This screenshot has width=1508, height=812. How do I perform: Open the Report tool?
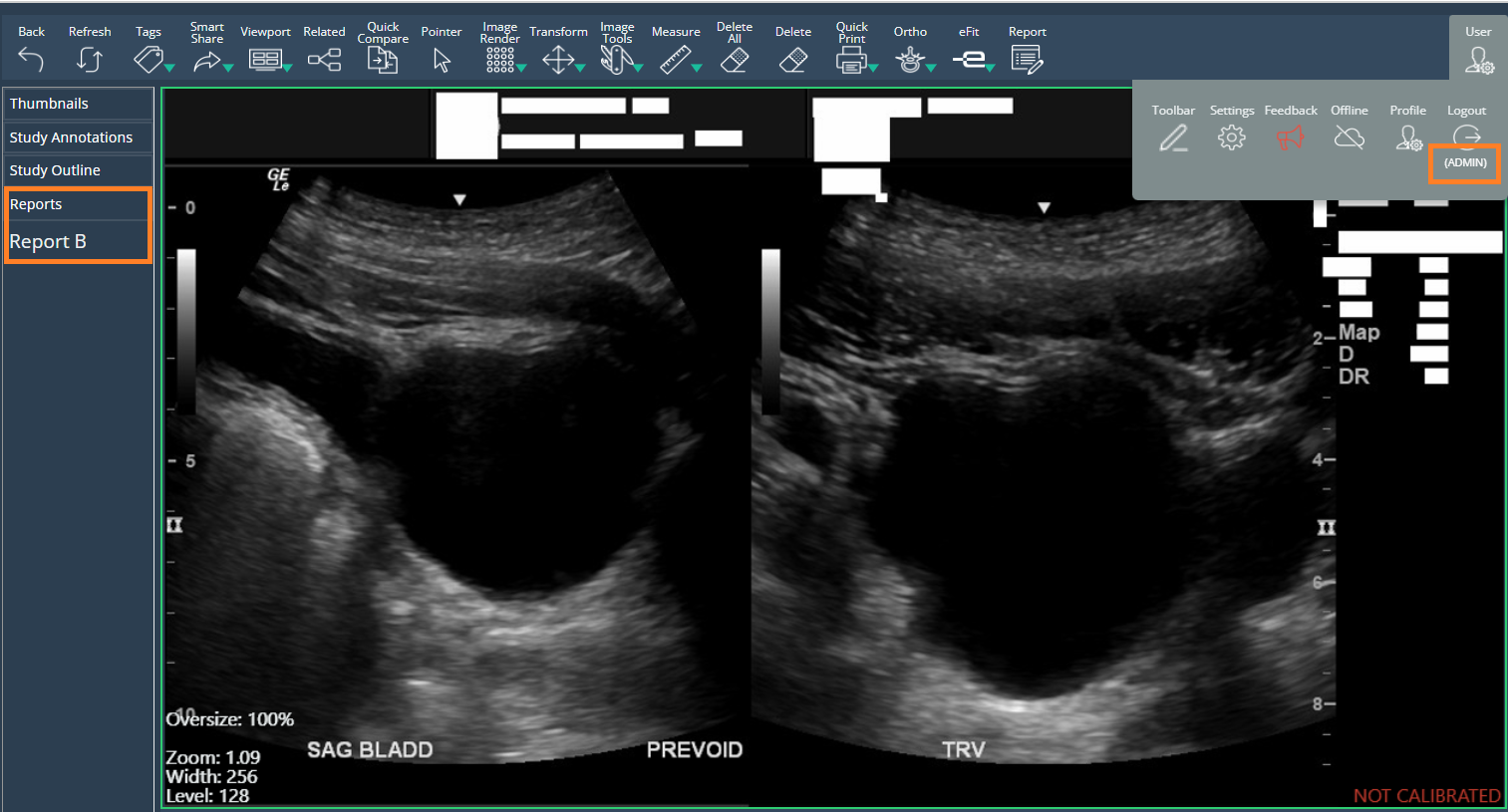pos(1027,61)
